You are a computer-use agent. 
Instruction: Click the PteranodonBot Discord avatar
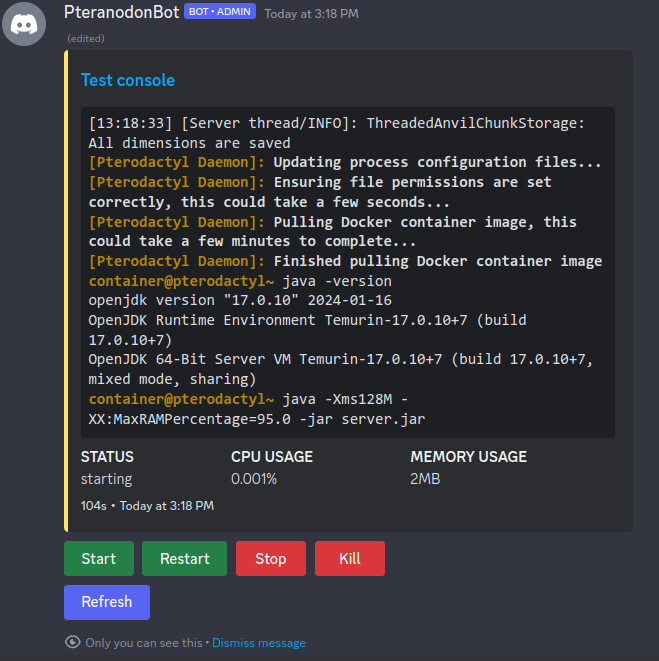click(x=24, y=24)
